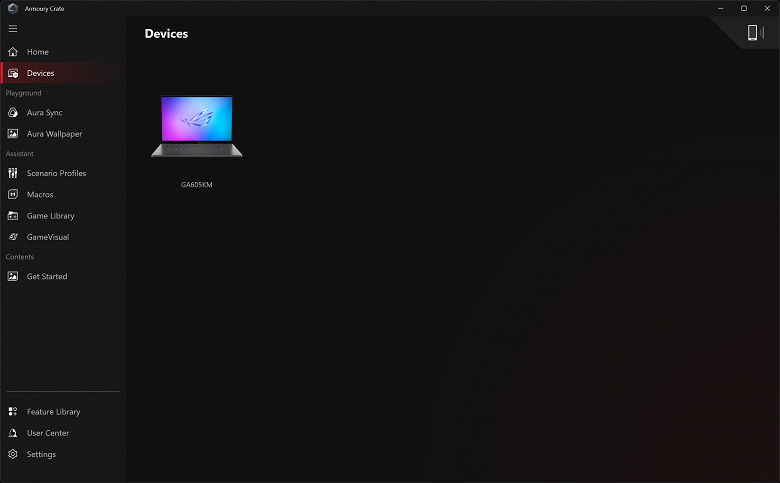The image size is (780, 483).
Task: Open Settings label
Action: tap(41, 455)
